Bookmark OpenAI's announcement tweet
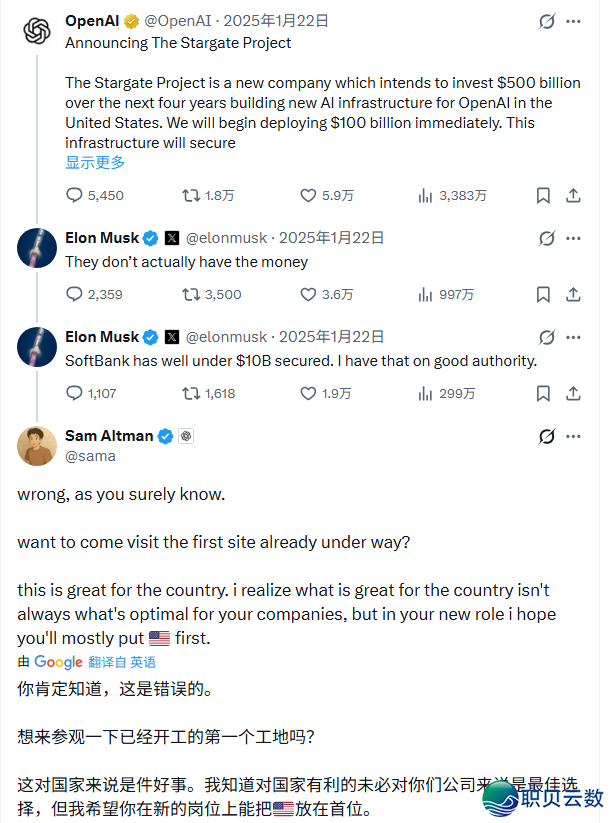 tap(543, 195)
